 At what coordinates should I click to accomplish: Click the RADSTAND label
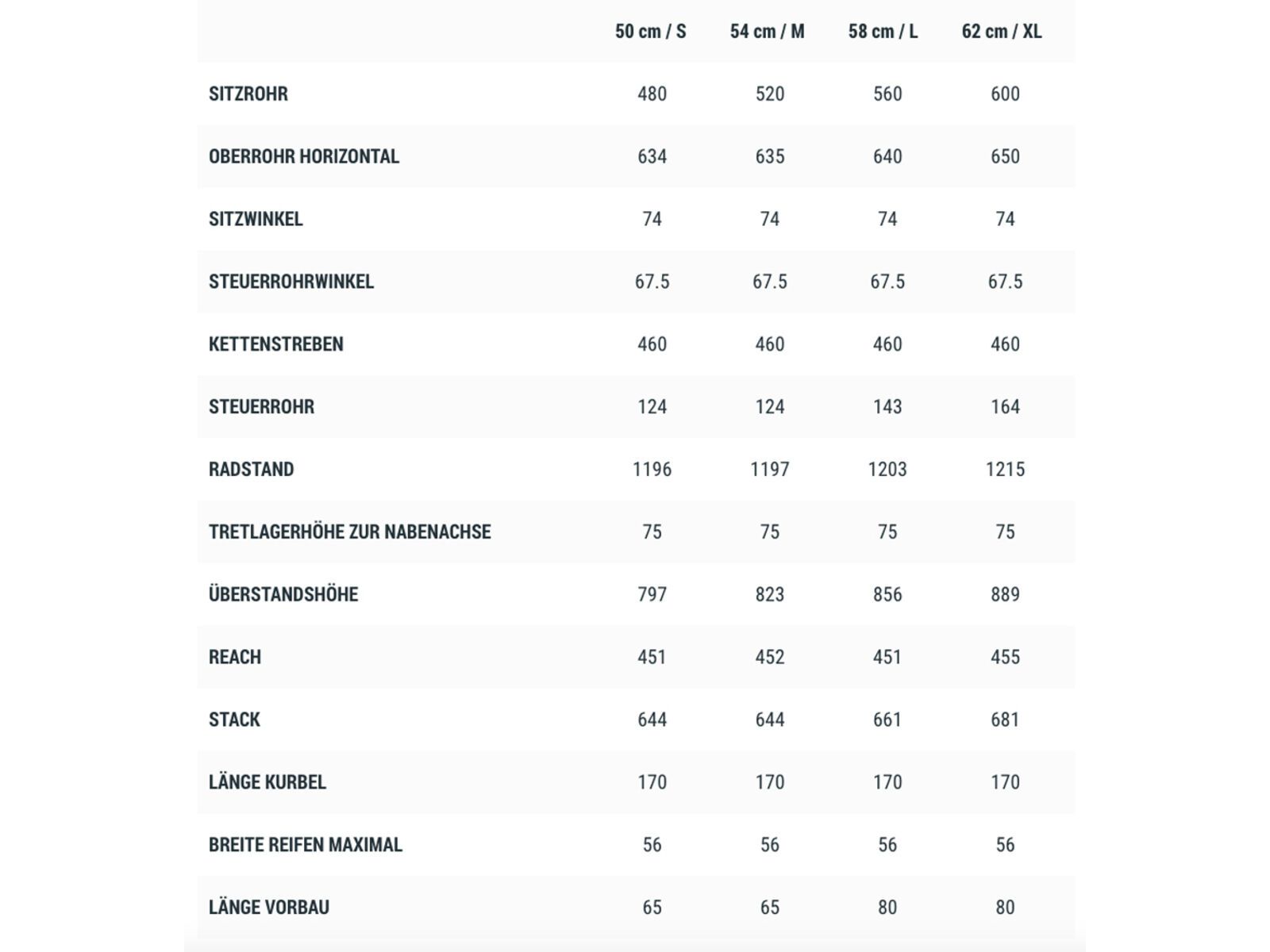251,470
